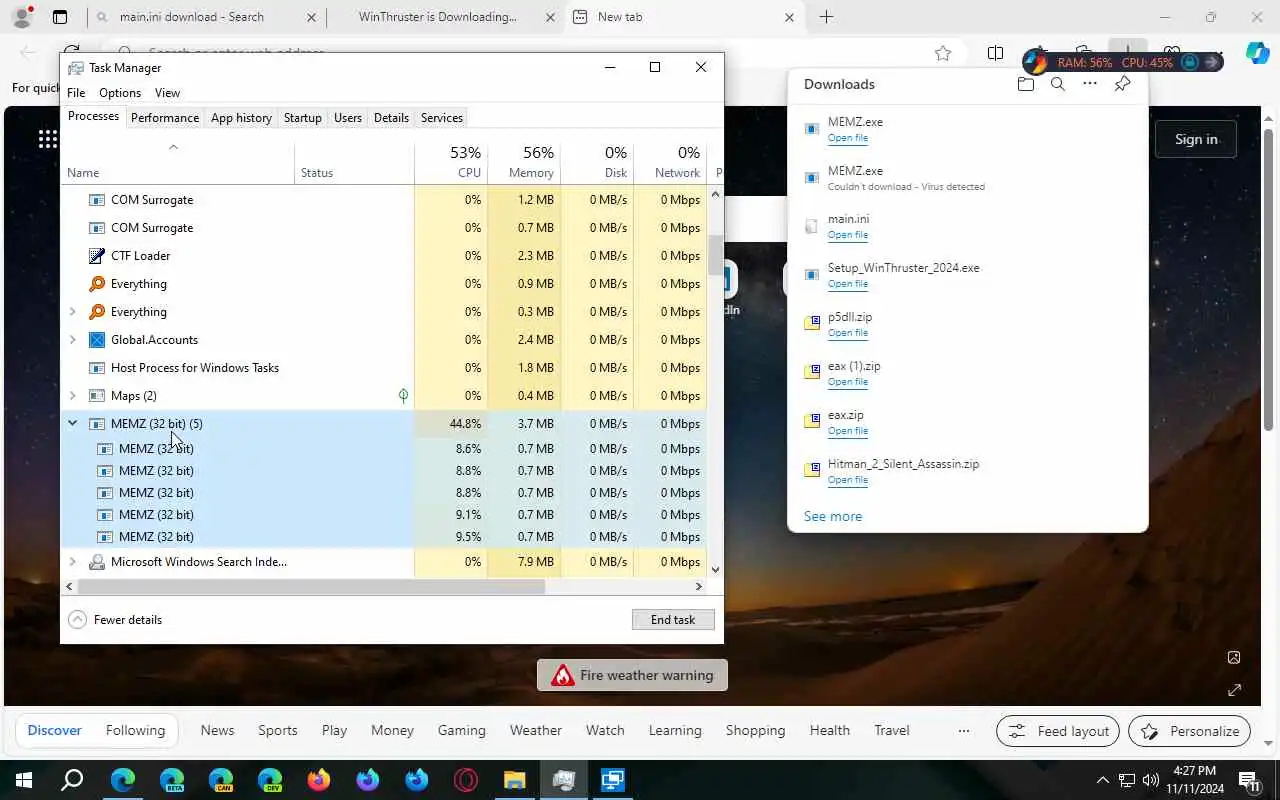Viewport: 1280px width, 800px height.
Task: Open the View menu in Task Manager
Action: (x=167, y=93)
